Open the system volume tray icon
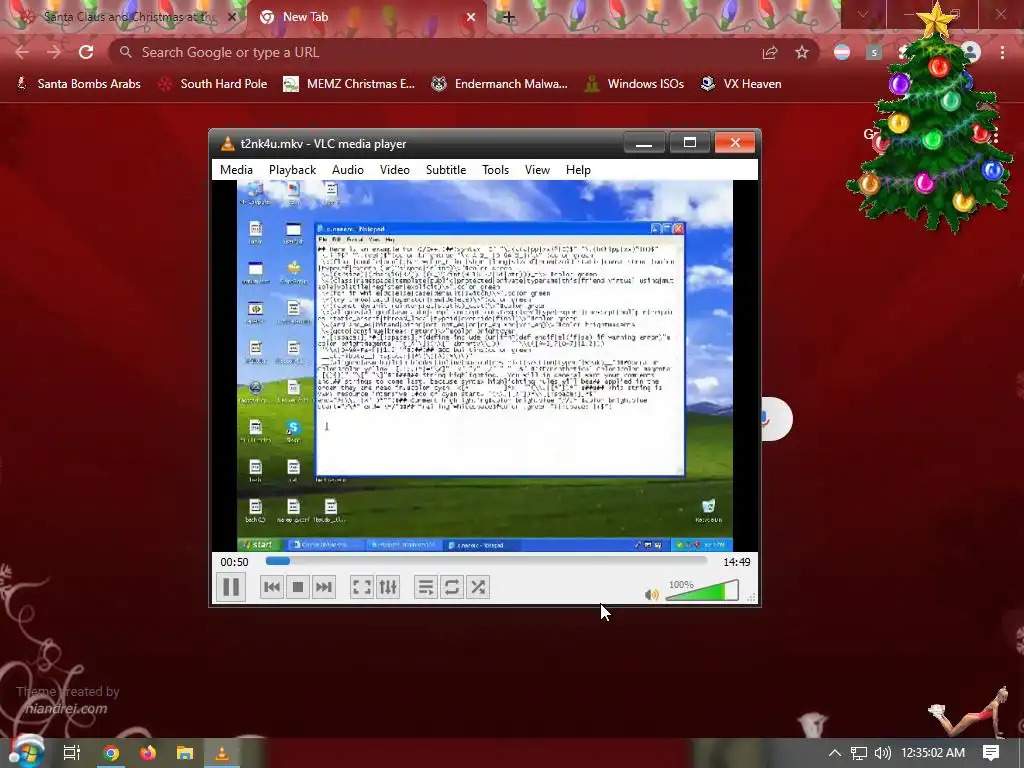 click(x=882, y=753)
